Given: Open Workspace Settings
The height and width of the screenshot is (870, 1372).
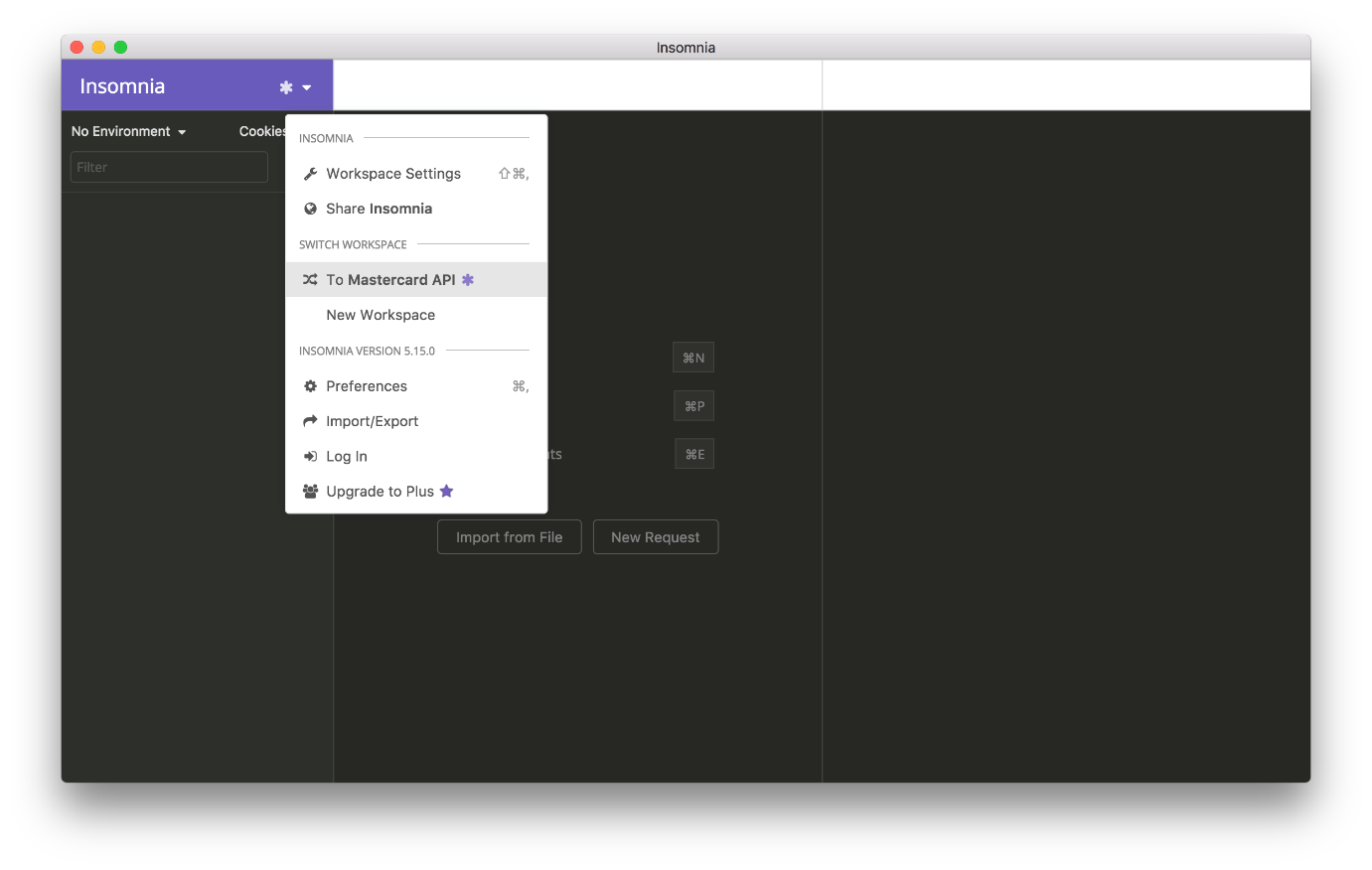Looking at the screenshot, I should (393, 173).
